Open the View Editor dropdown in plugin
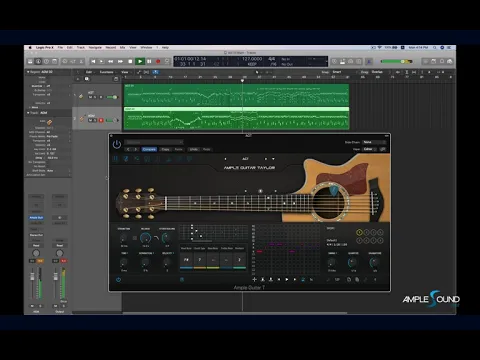 pos(370,149)
